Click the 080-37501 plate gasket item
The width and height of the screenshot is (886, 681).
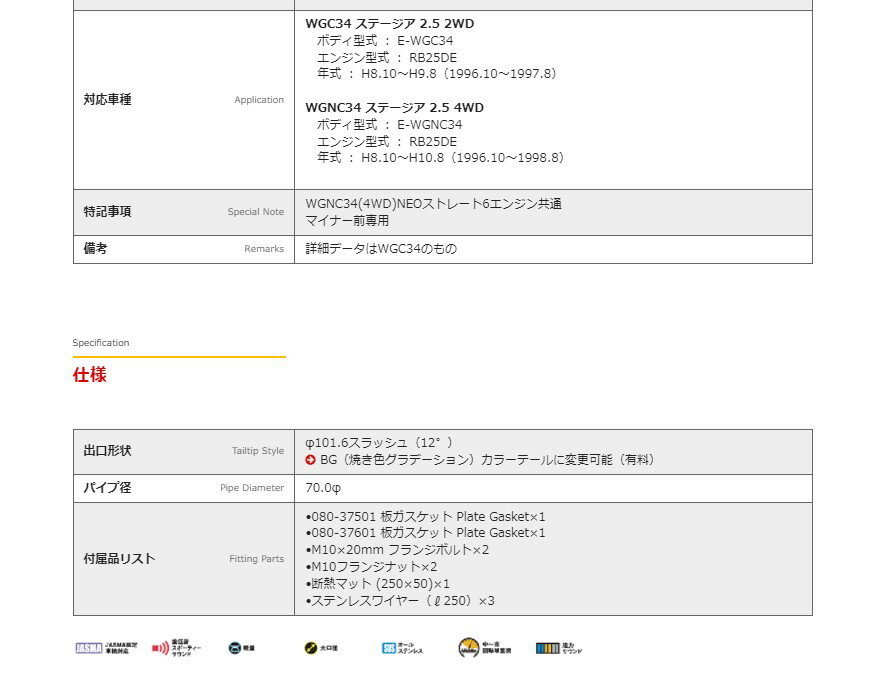(x=425, y=517)
